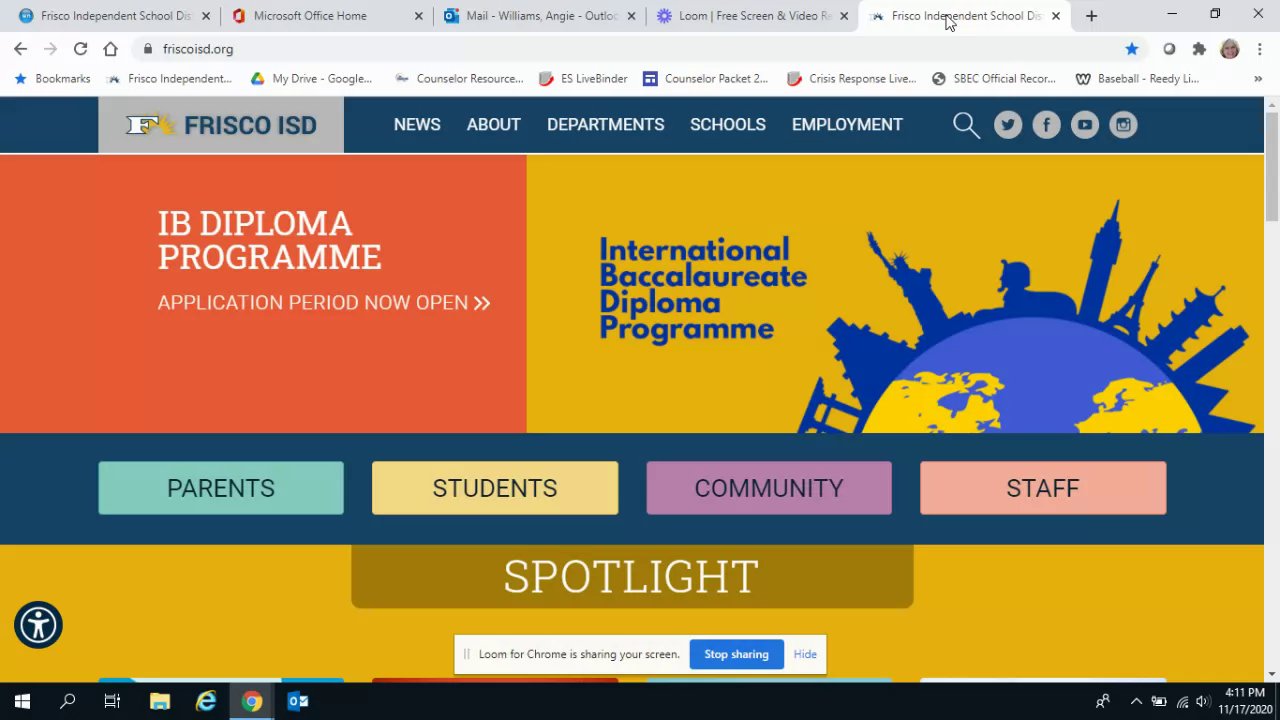Open Frisco ISD Facebook page icon
The height and width of the screenshot is (720, 1280).
1046,125
